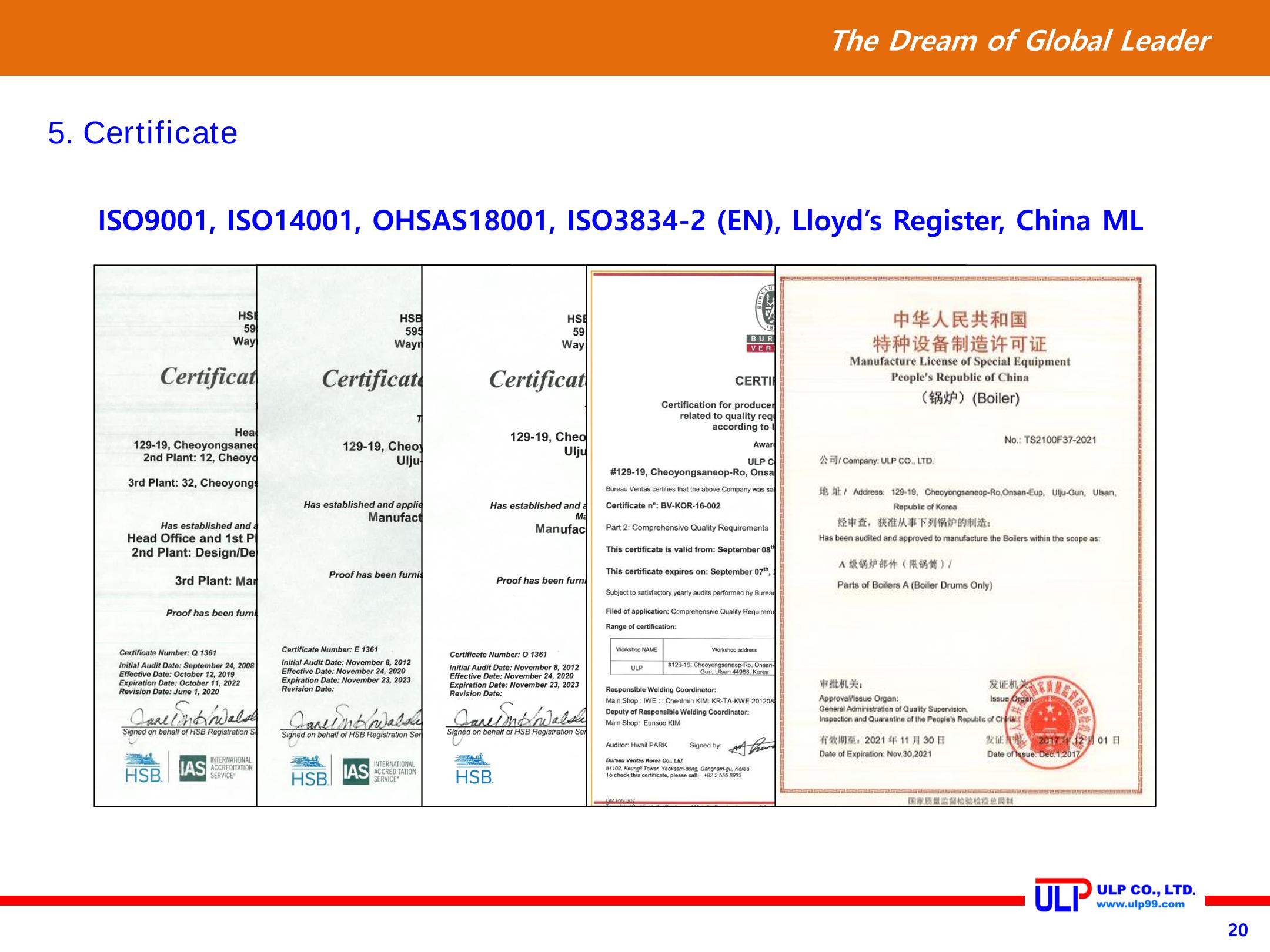Select 'No.: TS2100F37-2021' license number
The height and width of the screenshot is (952, 1270).
click(1050, 440)
